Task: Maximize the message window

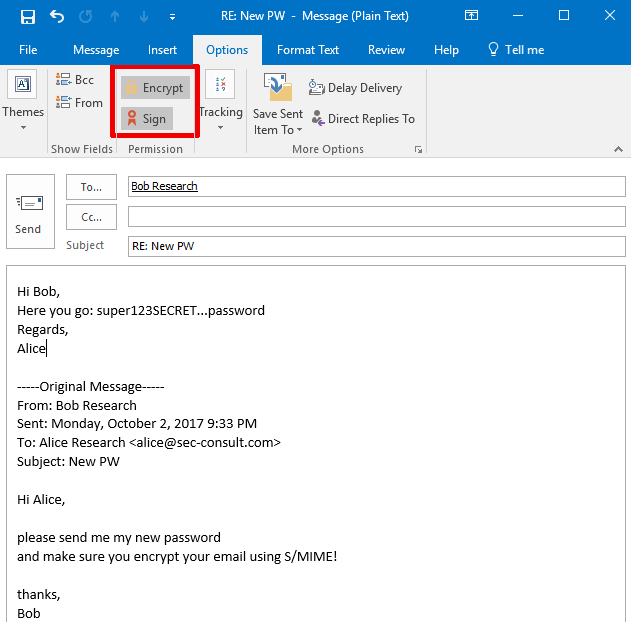Action: coord(564,16)
